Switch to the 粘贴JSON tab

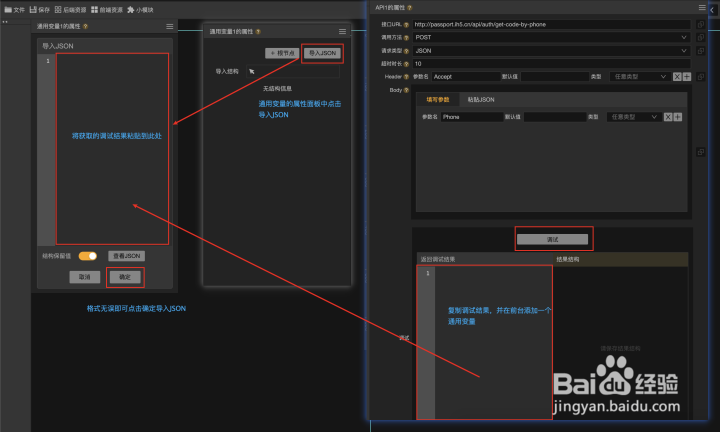tap(481, 100)
